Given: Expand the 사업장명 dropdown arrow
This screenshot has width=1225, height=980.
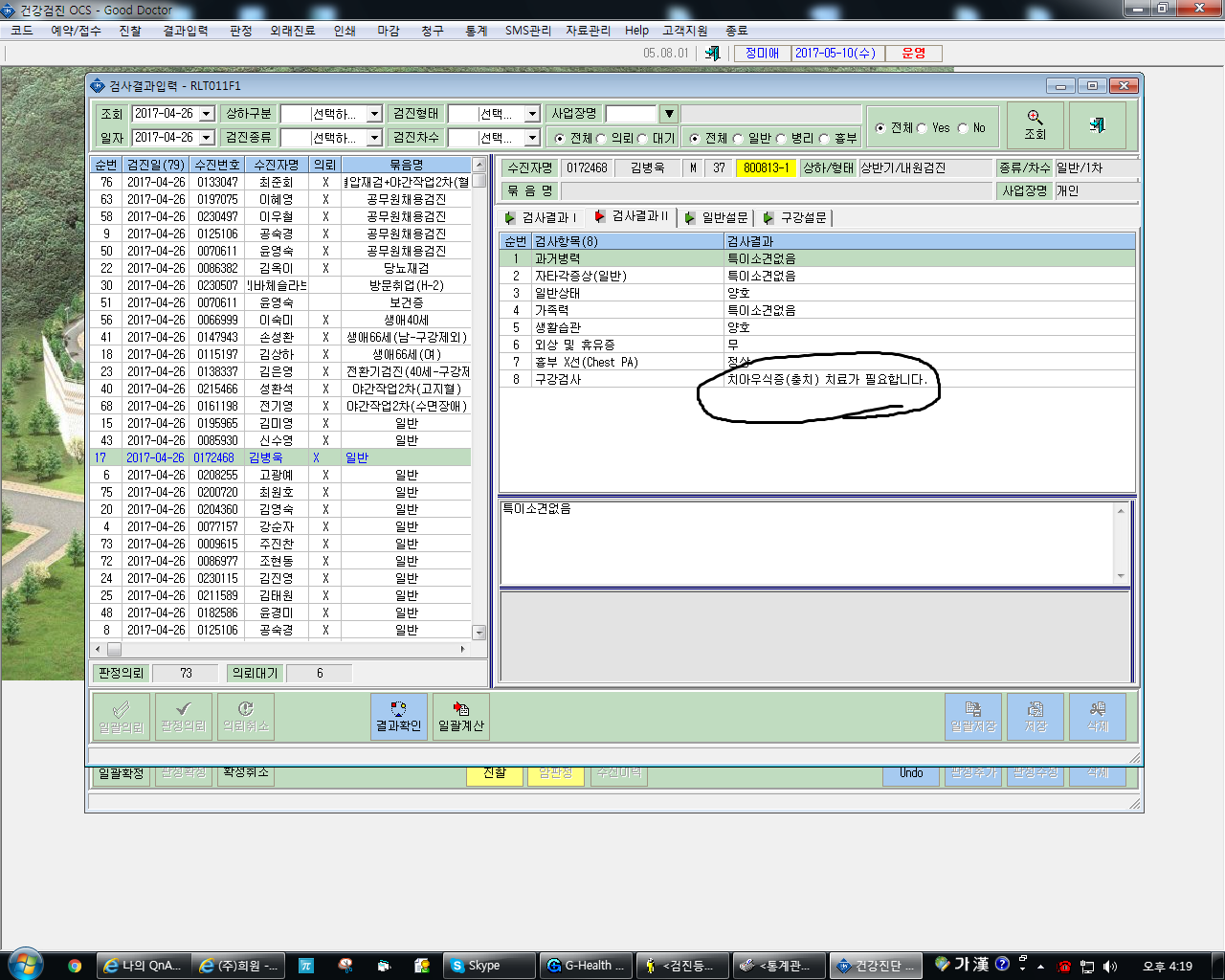Looking at the screenshot, I should (x=669, y=114).
